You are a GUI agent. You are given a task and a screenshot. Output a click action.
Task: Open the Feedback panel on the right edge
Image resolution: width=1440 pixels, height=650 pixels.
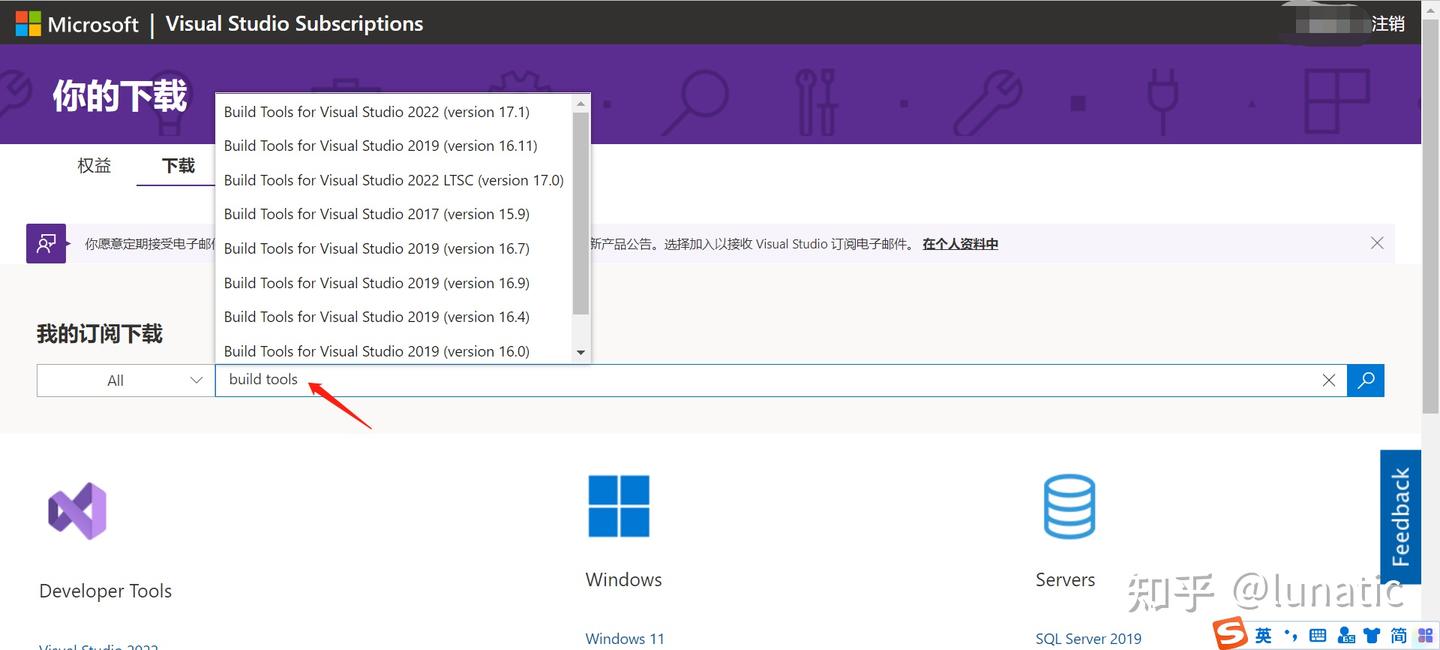(x=1400, y=517)
